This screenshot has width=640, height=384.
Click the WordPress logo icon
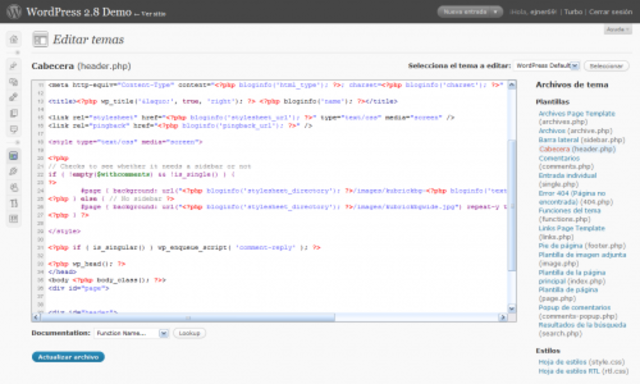(14, 11)
